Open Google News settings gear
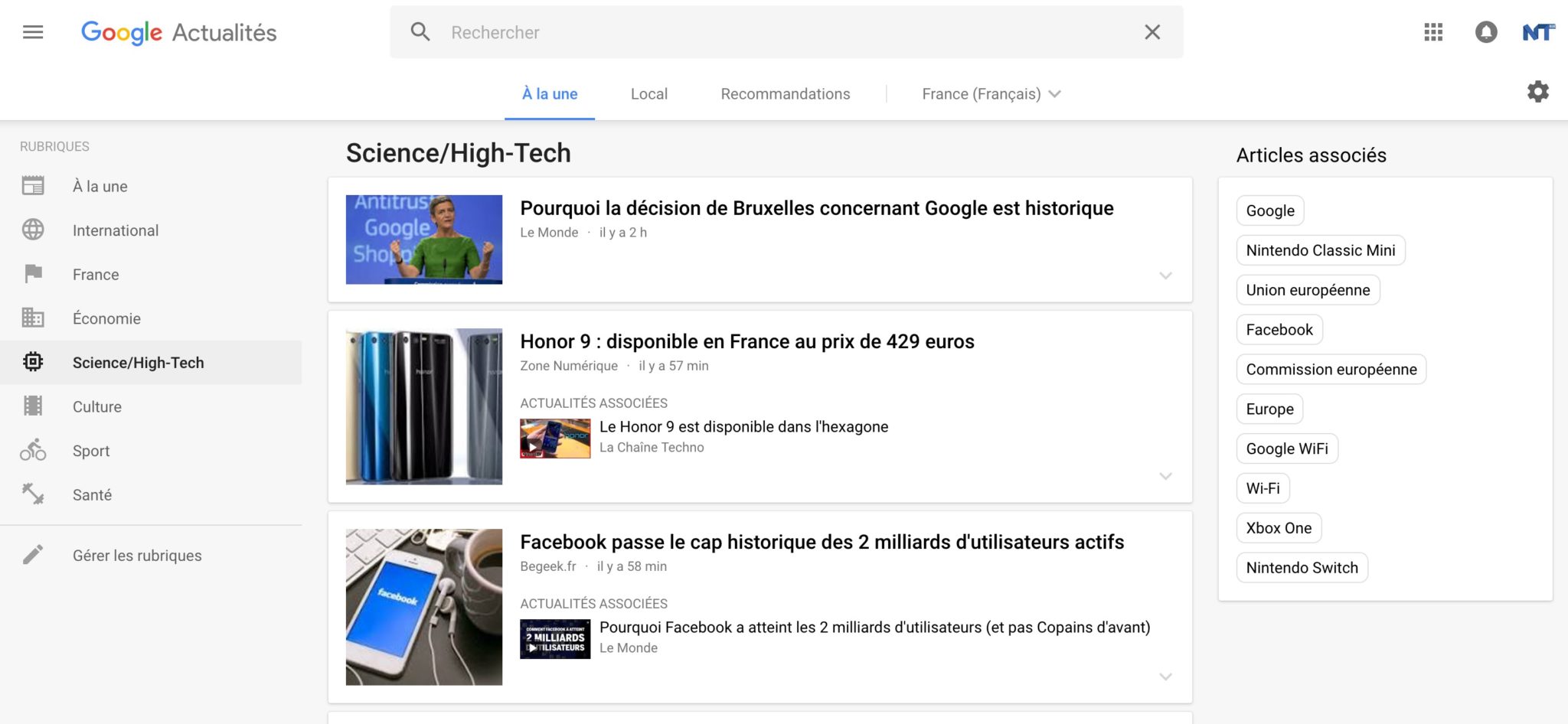 pyautogui.click(x=1537, y=91)
